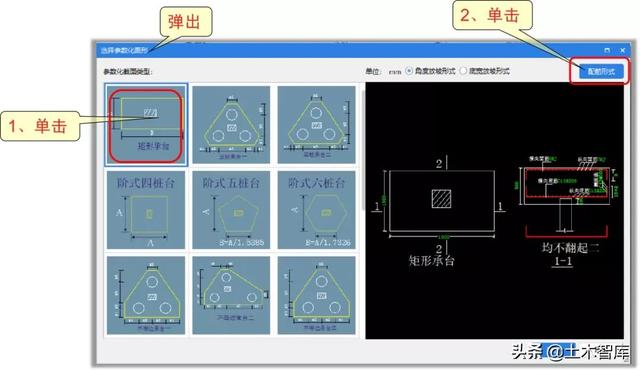Viewport: 640px width, 371px height.
Task: Close the 选择参数化图形 dialog
Action: tap(622, 50)
